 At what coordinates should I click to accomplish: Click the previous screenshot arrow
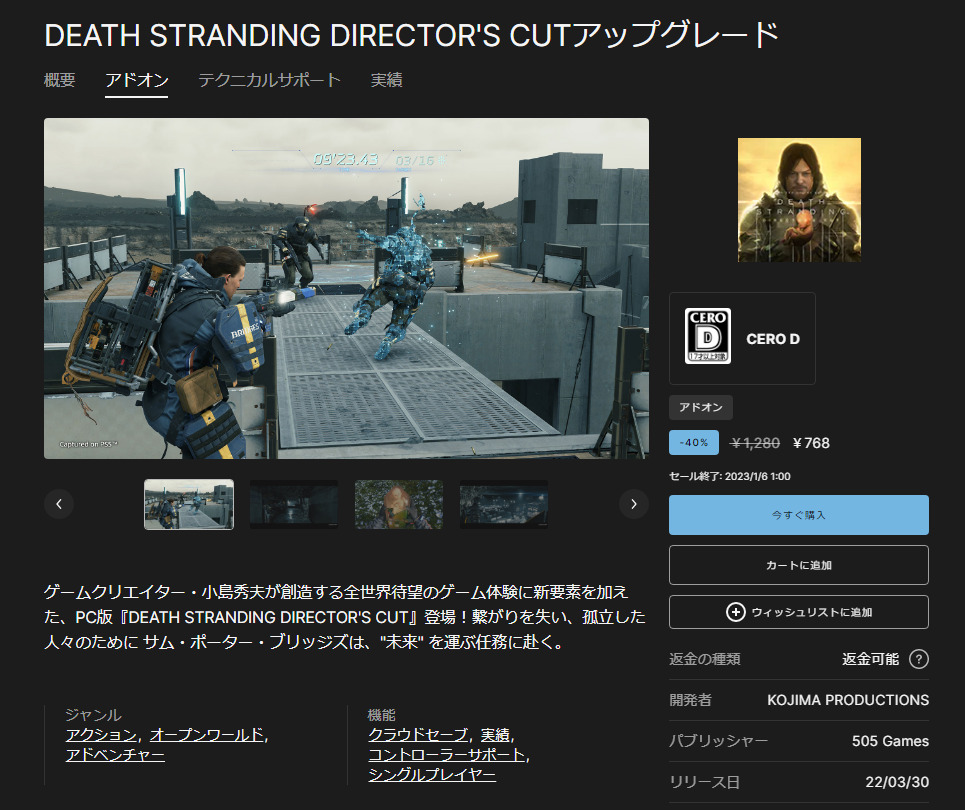[x=59, y=504]
